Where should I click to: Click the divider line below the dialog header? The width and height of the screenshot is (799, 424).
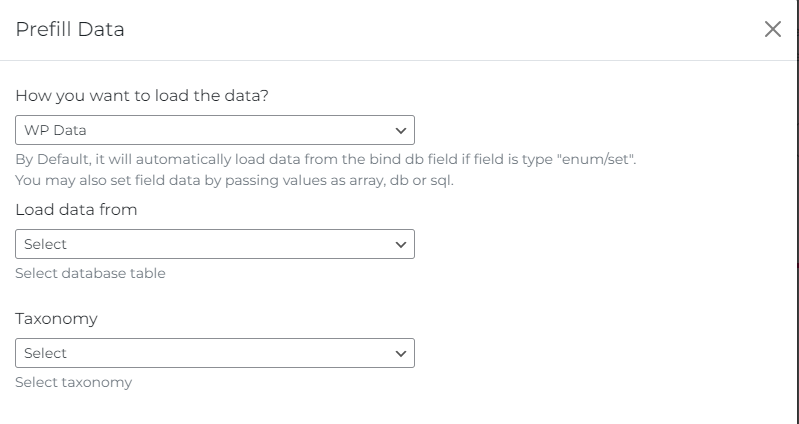(x=400, y=60)
